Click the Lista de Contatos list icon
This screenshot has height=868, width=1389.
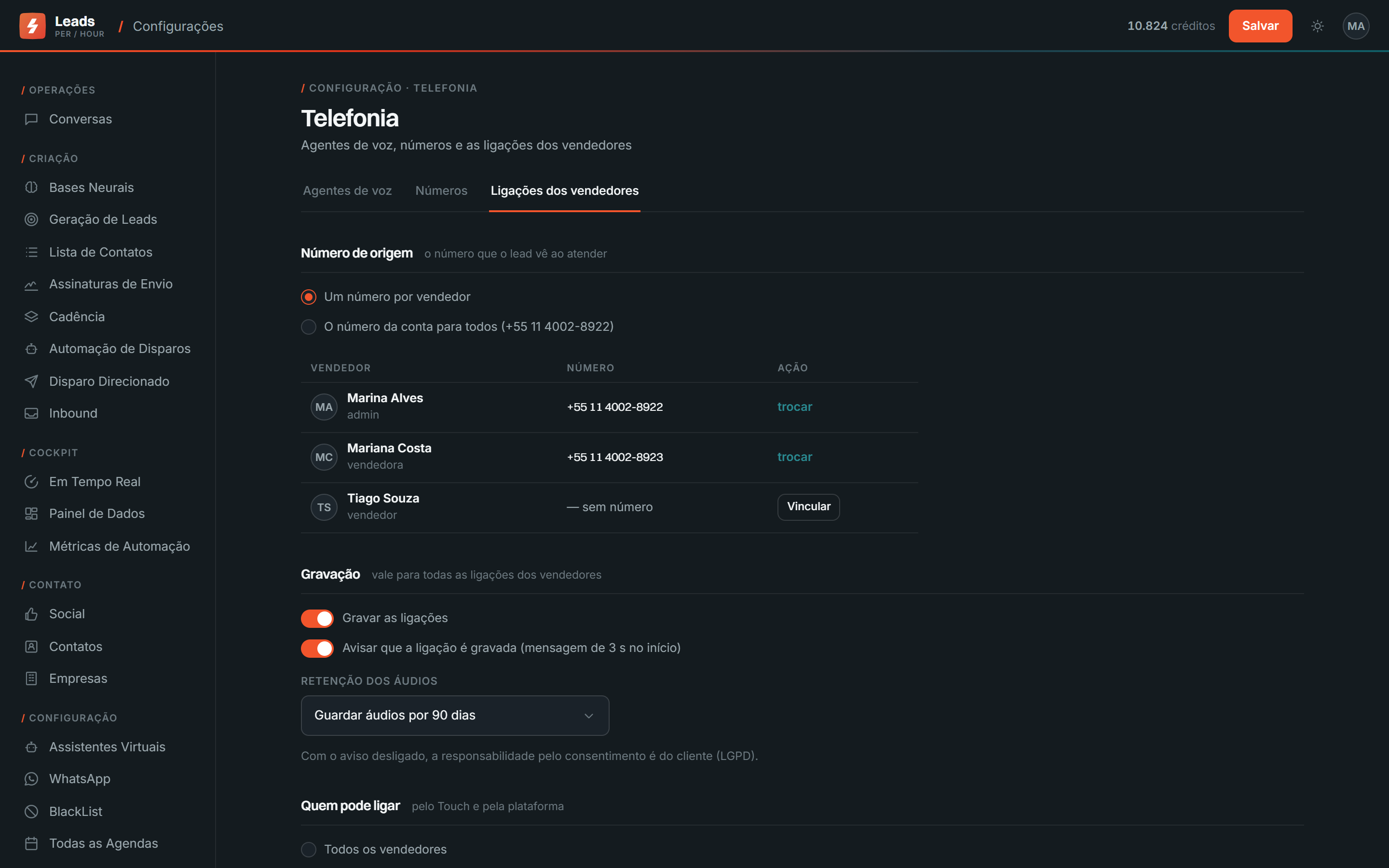click(x=31, y=252)
